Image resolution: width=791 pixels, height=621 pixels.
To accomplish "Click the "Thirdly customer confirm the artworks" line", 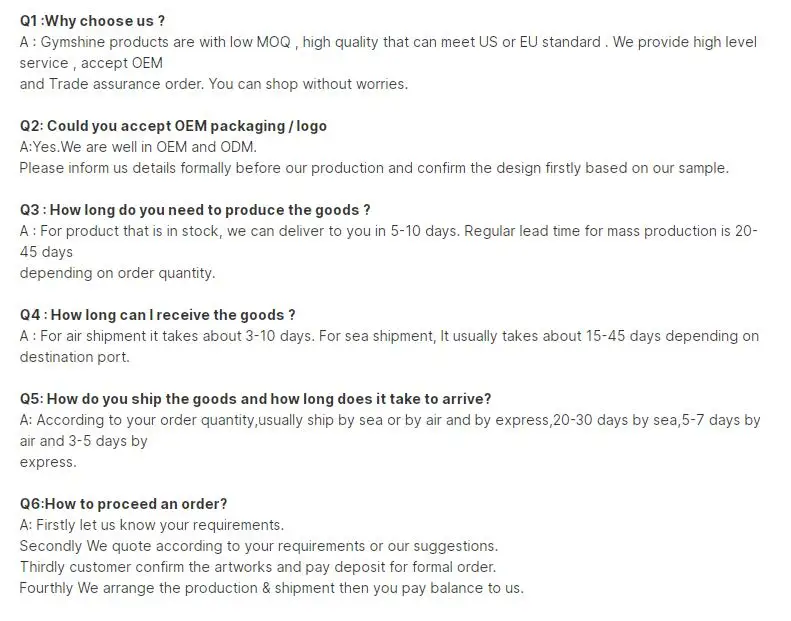I will tap(257, 567).
